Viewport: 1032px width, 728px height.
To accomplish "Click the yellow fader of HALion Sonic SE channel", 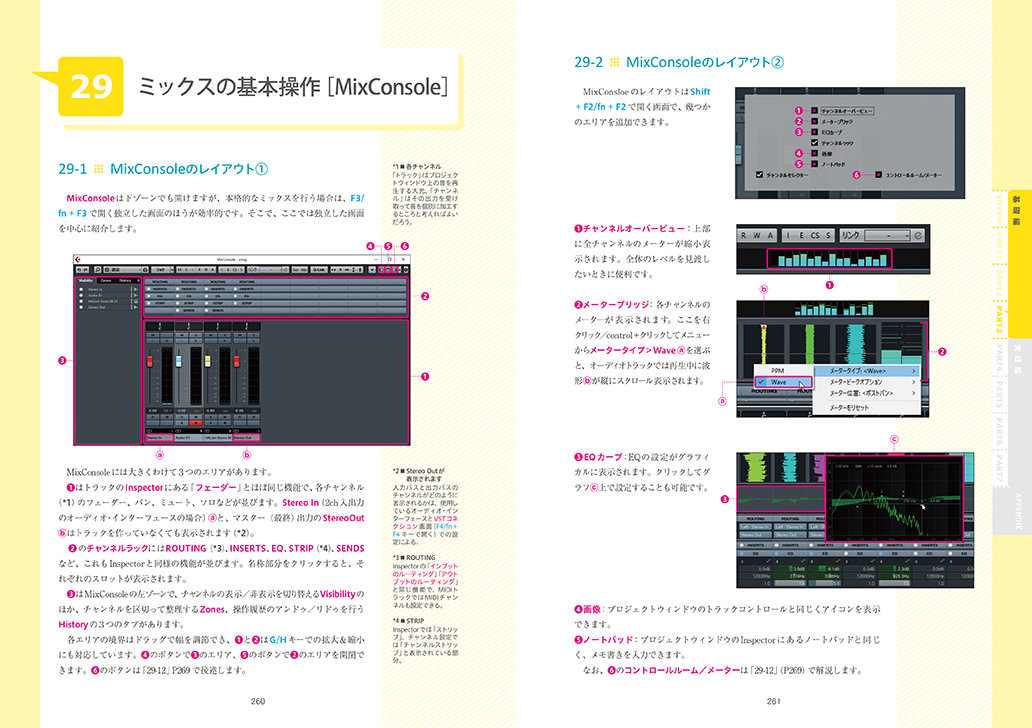I will (x=207, y=361).
